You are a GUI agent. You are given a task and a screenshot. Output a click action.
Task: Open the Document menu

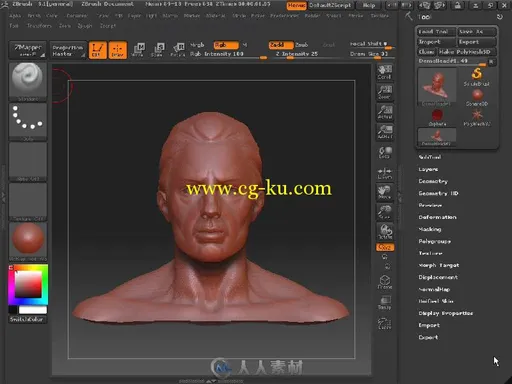point(77,16)
